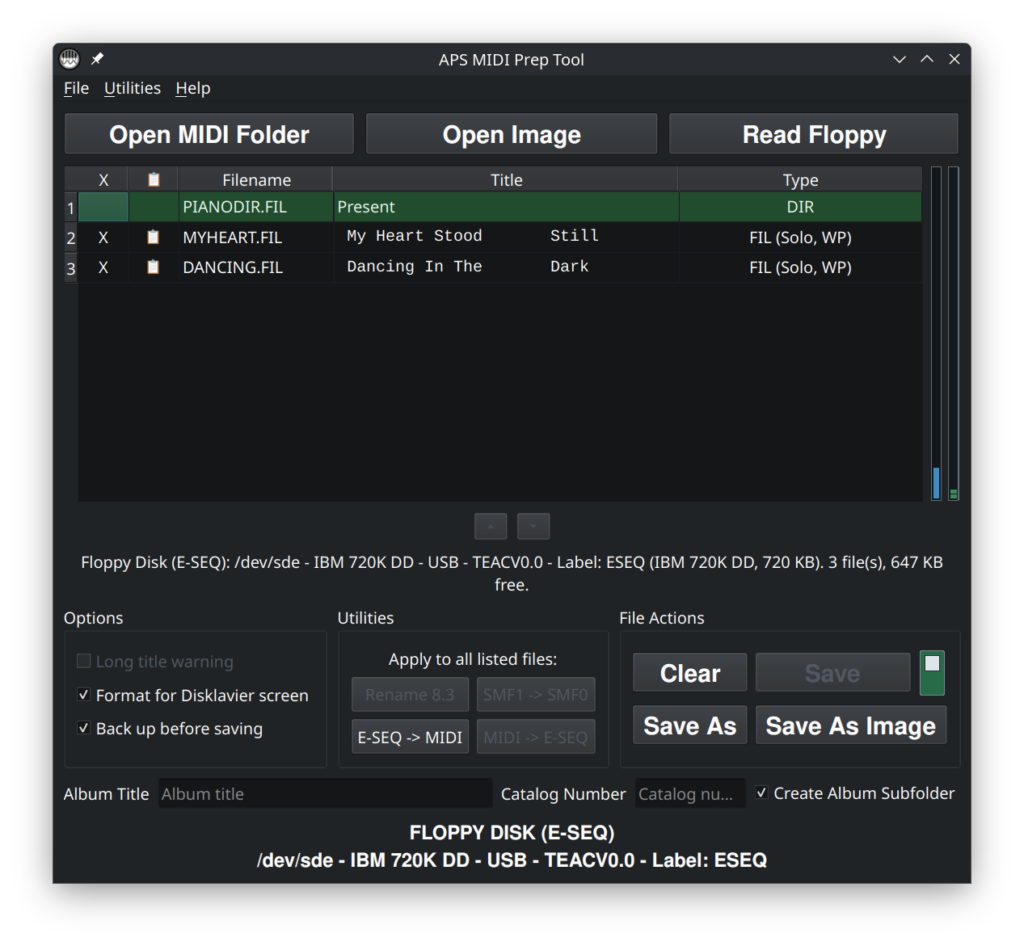The height and width of the screenshot is (946, 1024).
Task: Click Open MIDI Folder button
Action: [209, 134]
